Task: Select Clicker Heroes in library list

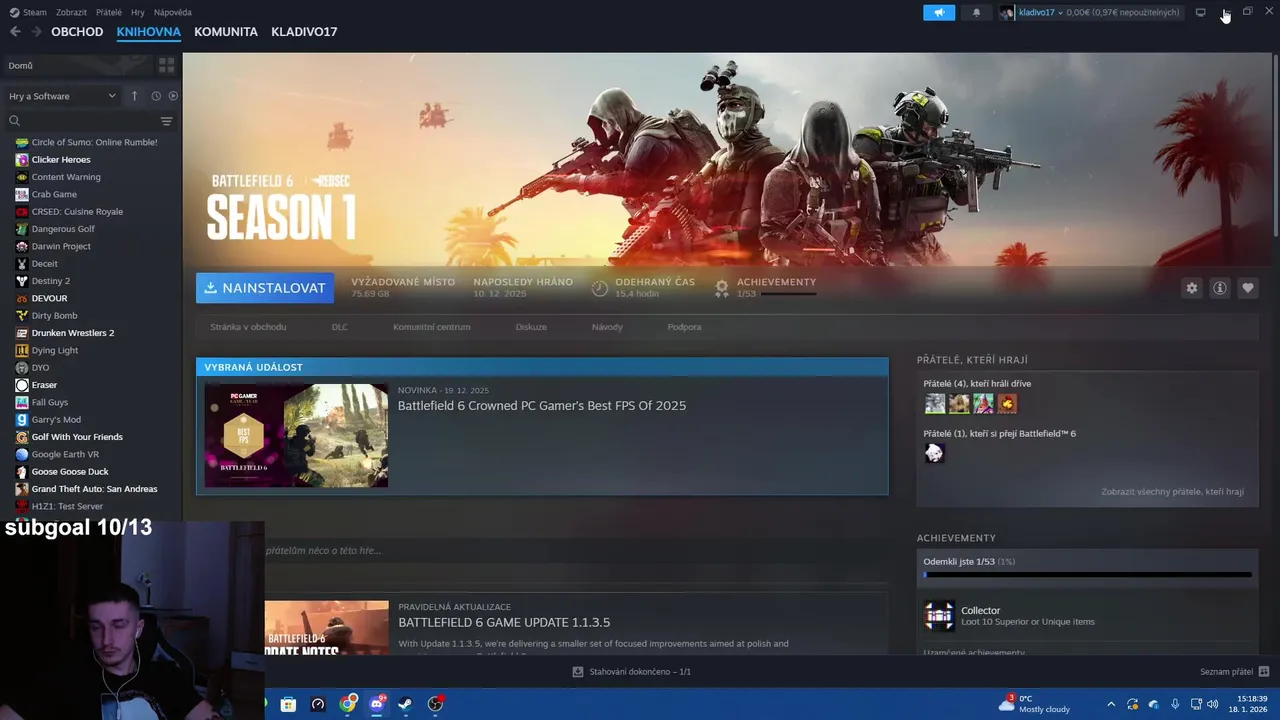Action: pos(61,160)
